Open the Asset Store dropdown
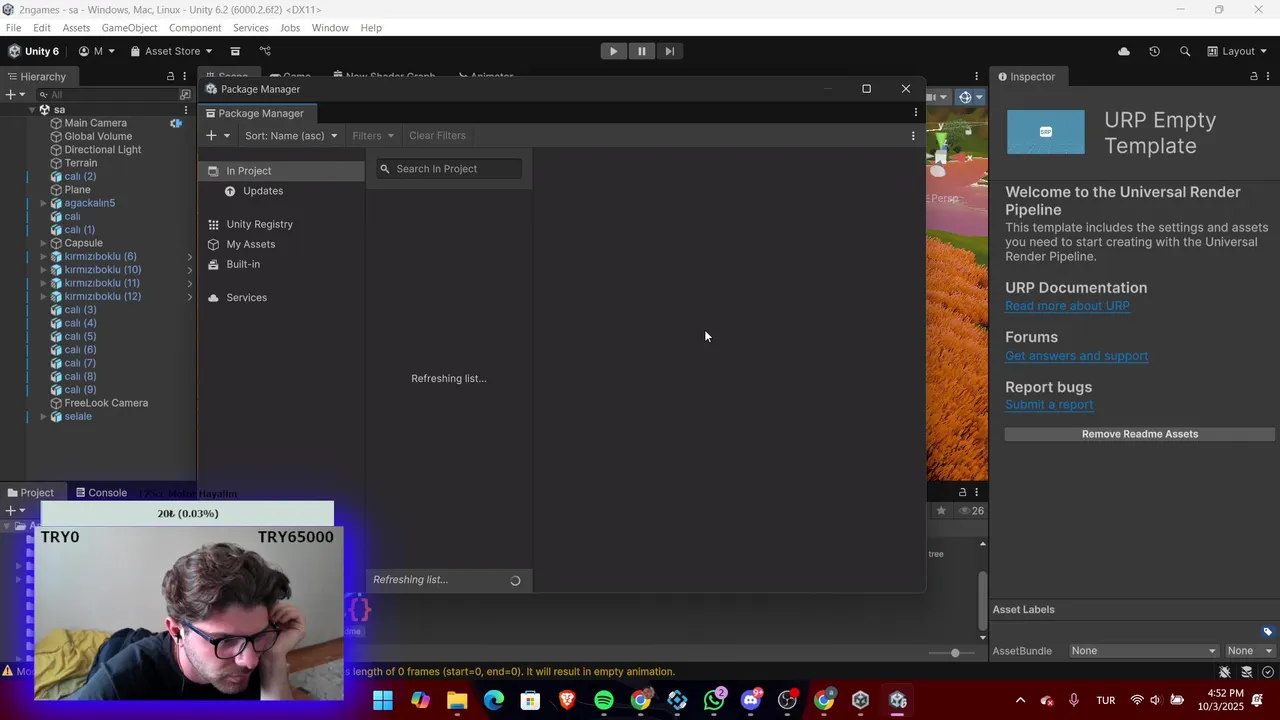The image size is (1280, 720). 171,51
